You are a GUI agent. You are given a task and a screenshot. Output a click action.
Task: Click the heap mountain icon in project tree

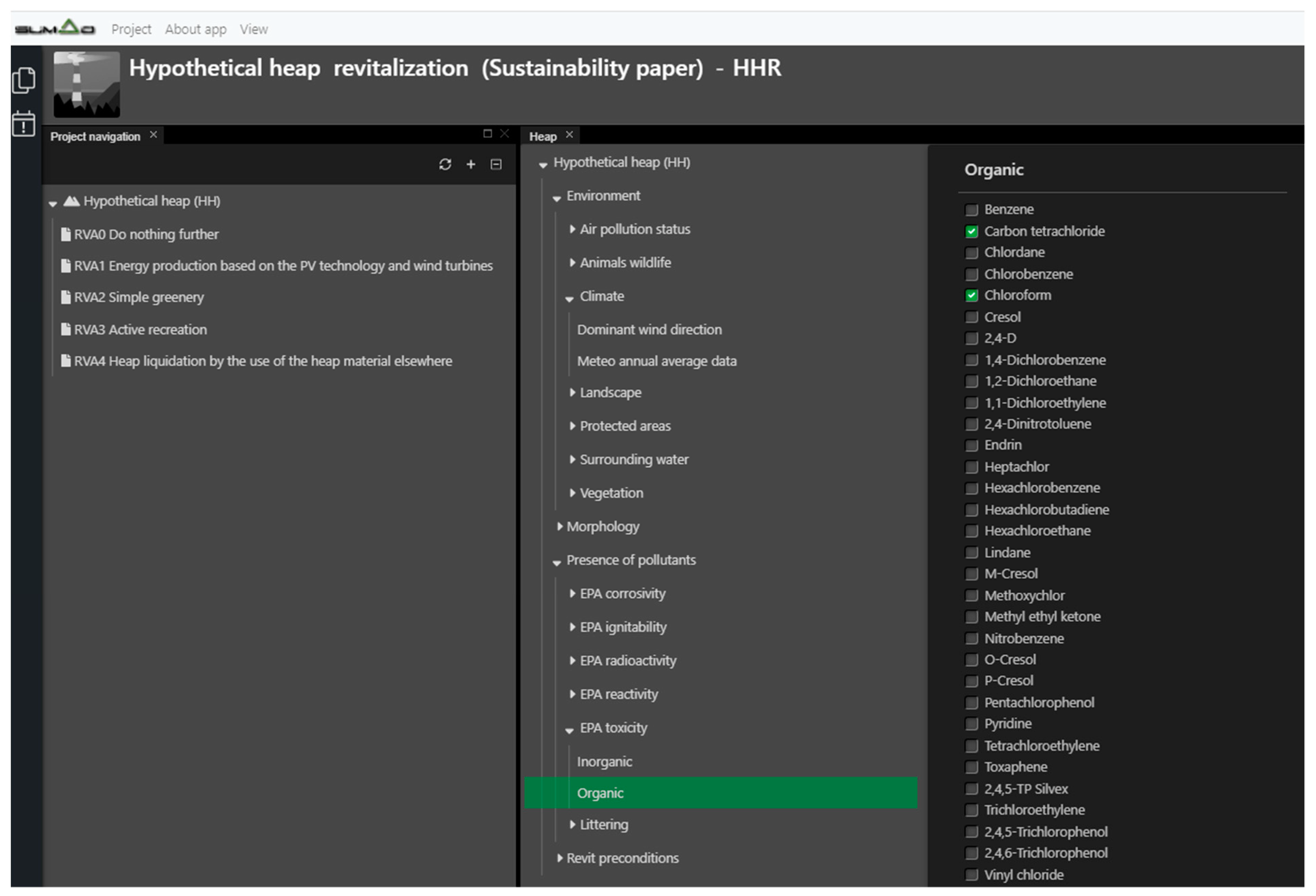tap(71, 201)
